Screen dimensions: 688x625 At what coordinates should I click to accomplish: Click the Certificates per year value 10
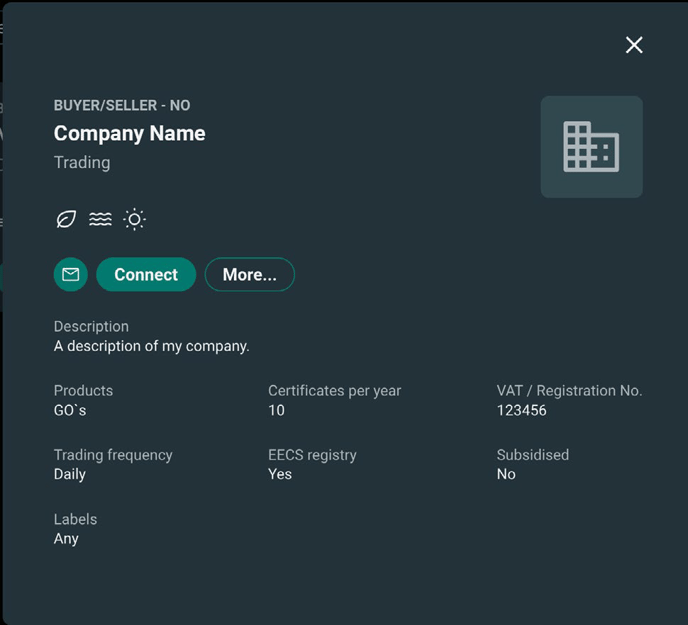tap(276, 410)
